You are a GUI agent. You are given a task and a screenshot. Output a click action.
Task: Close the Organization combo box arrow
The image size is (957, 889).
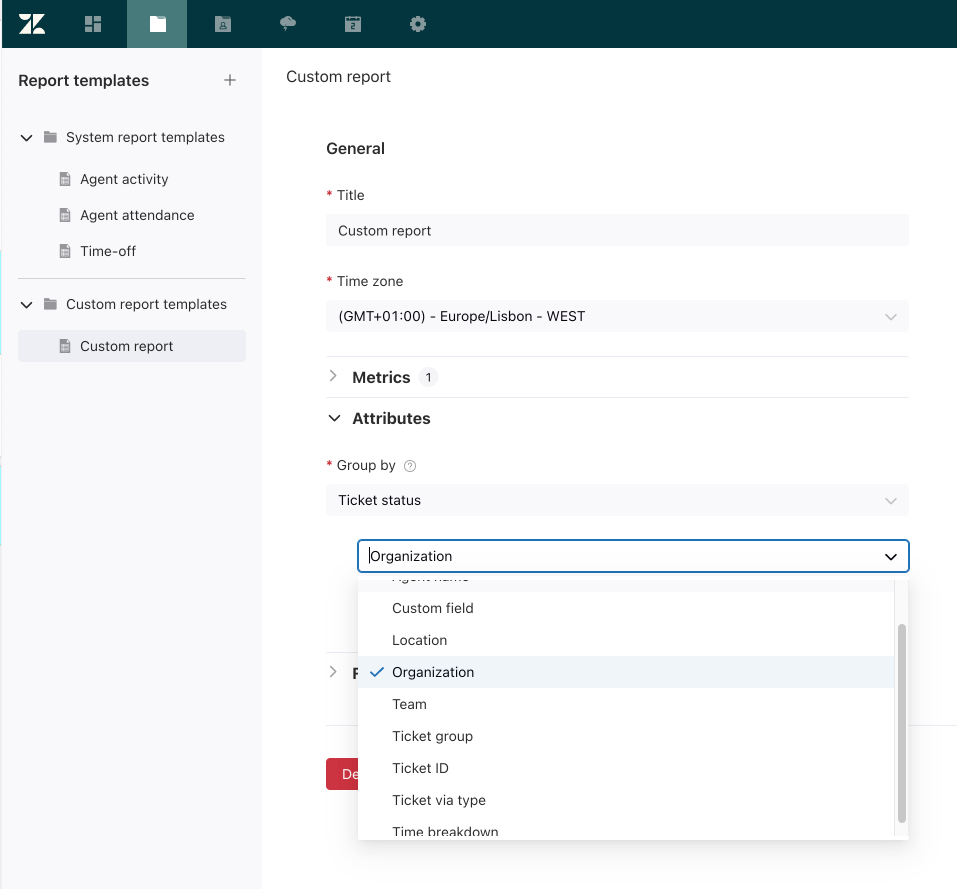(x=891, y=556)
